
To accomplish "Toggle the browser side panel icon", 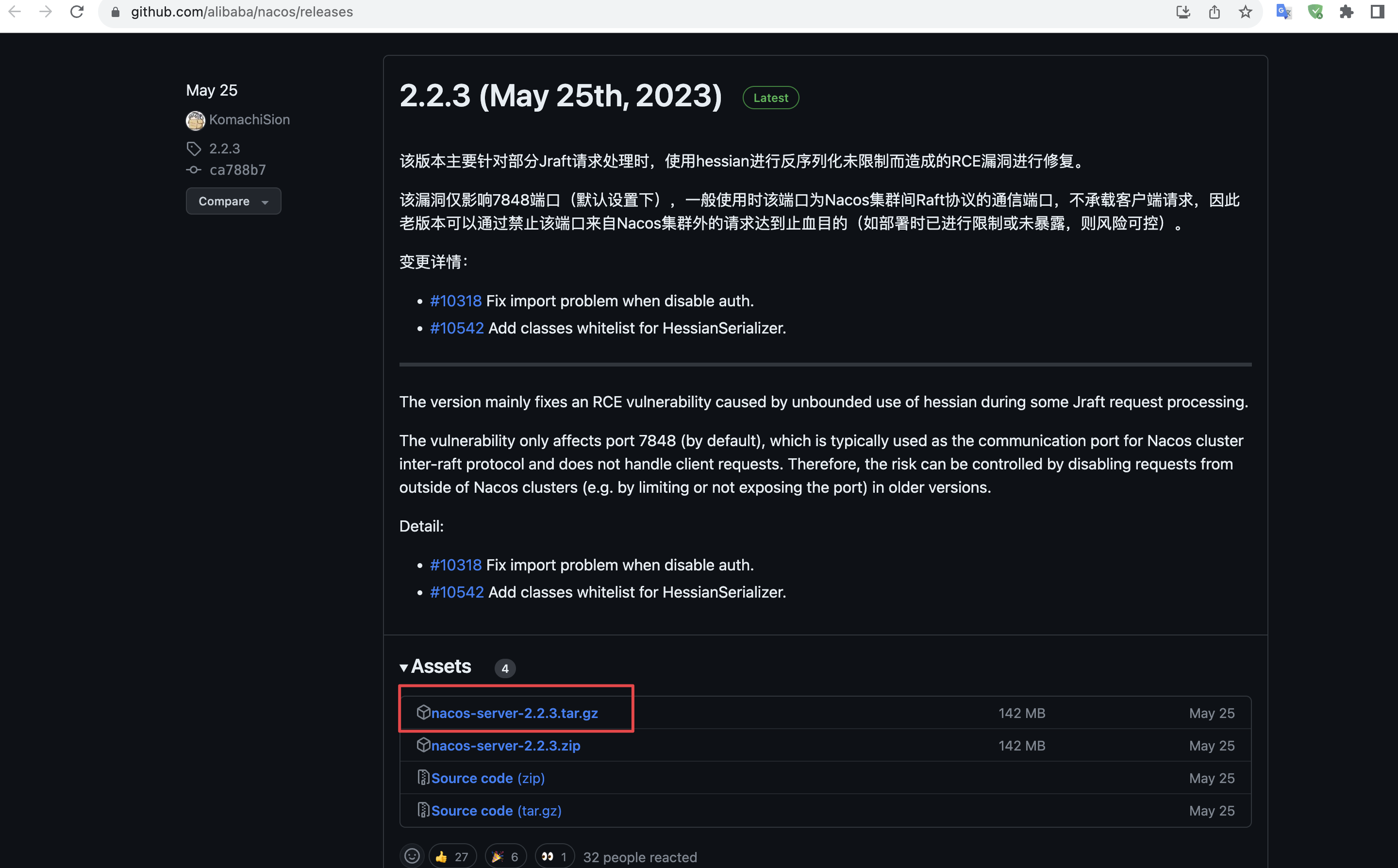I will pos(1377,12).
